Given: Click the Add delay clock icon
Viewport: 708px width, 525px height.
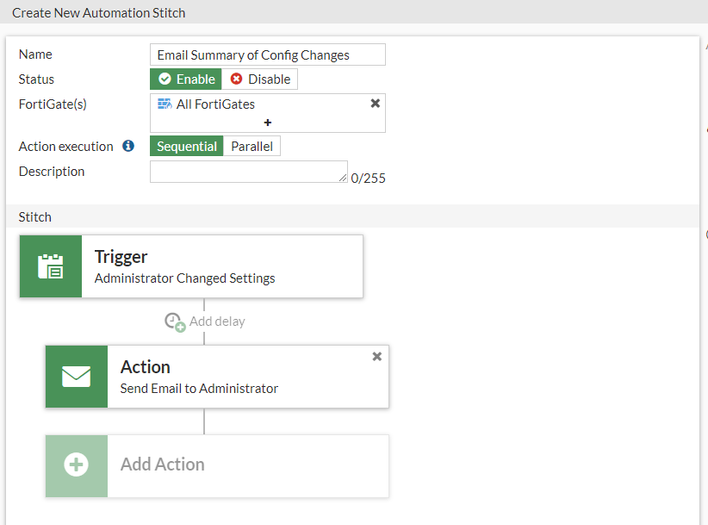Looking at the screenshot, I should (x=175, y=322).
